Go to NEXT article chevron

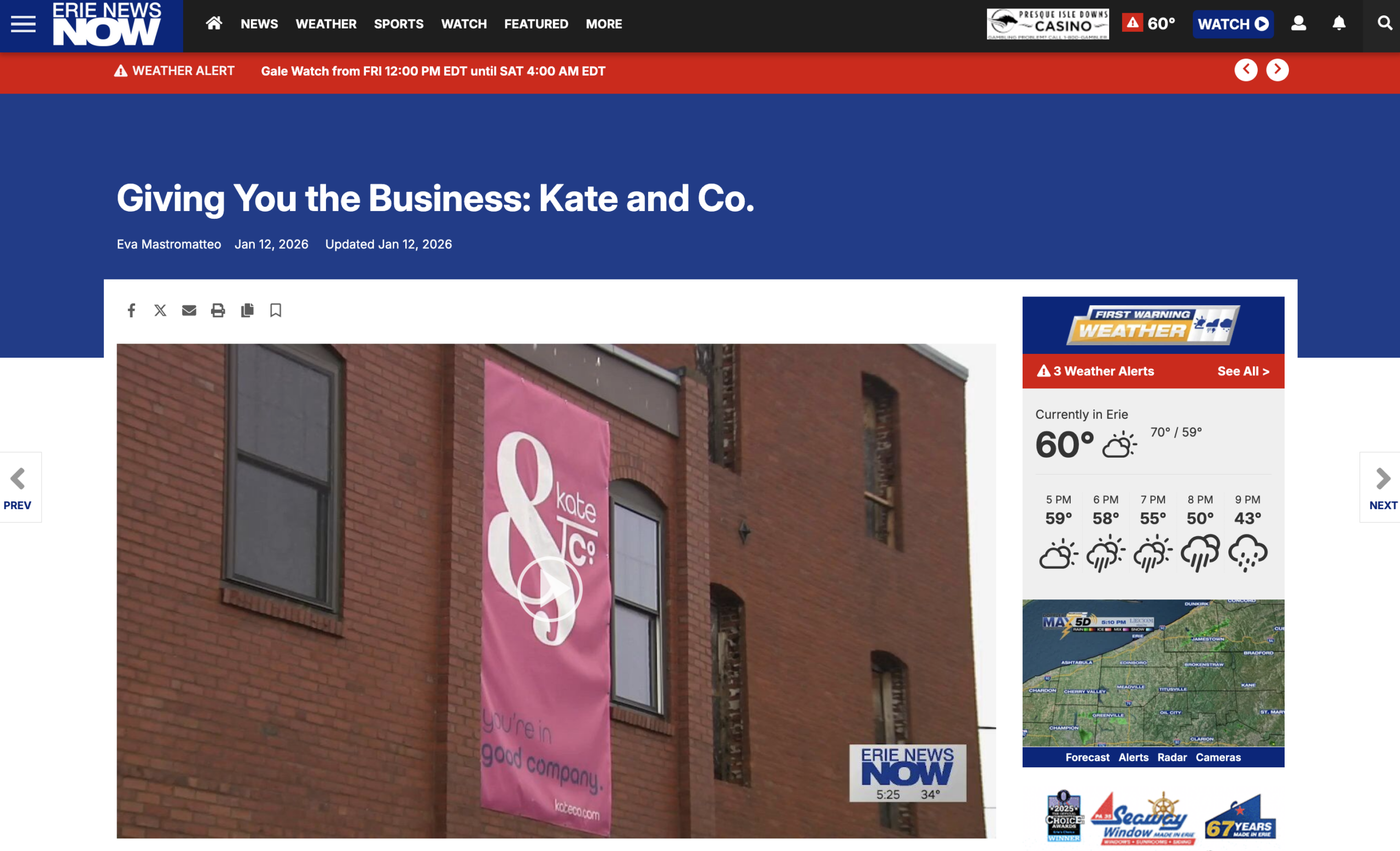coord(1382,487)
